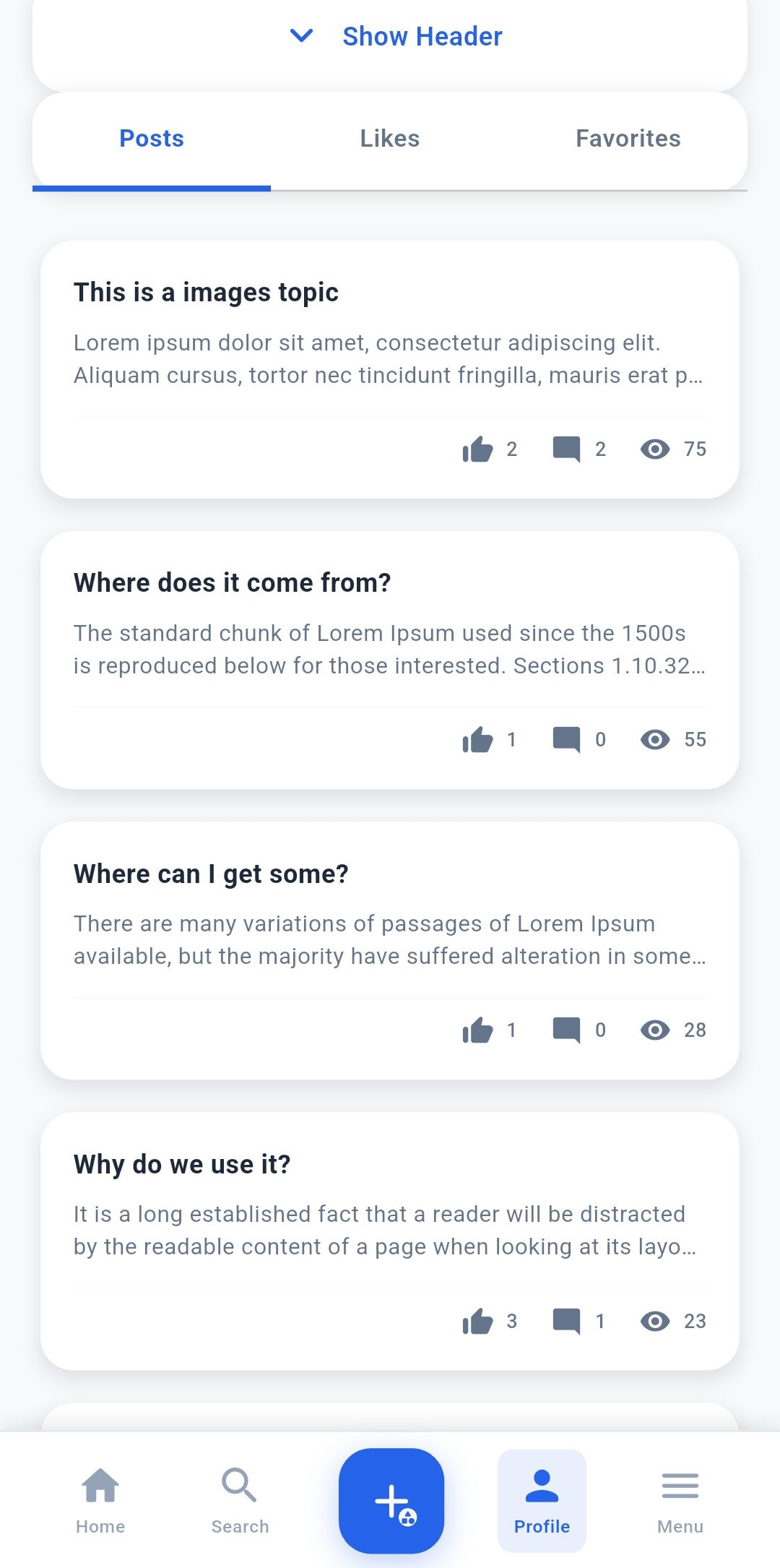Click the eye icon showing 23 views

655,1322
